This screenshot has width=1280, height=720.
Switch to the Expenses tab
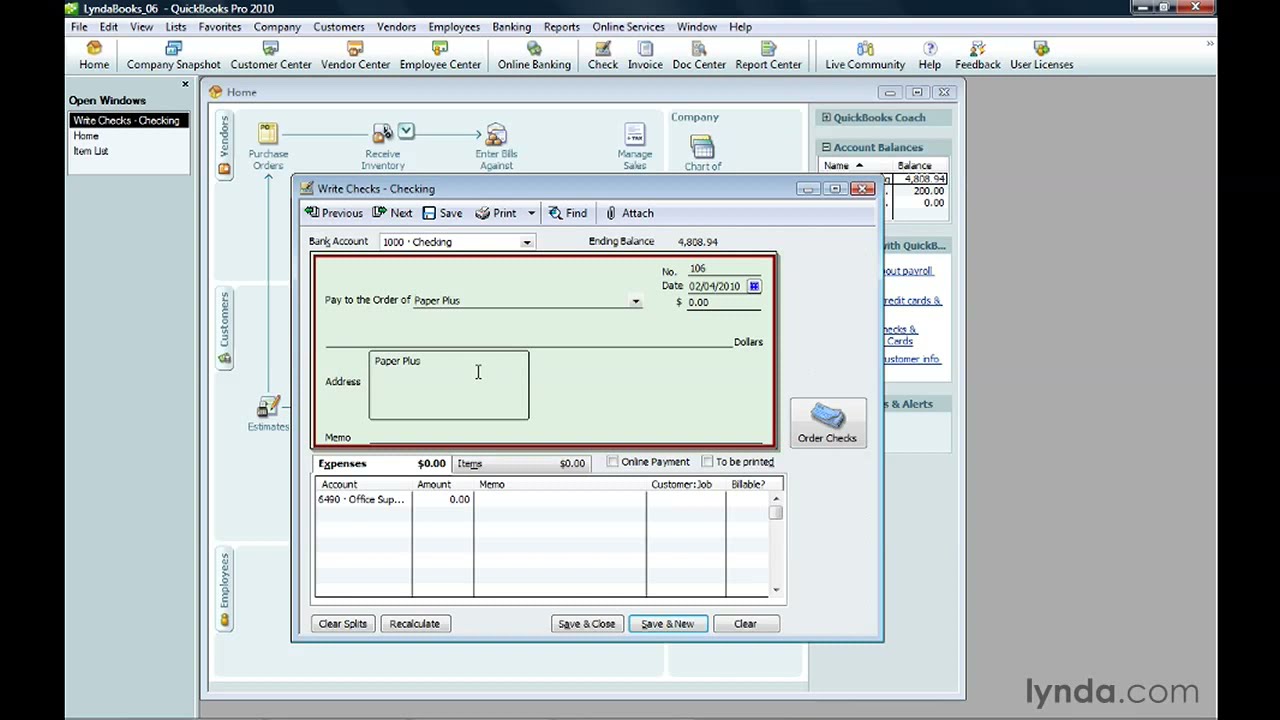(x=381, y=464)
